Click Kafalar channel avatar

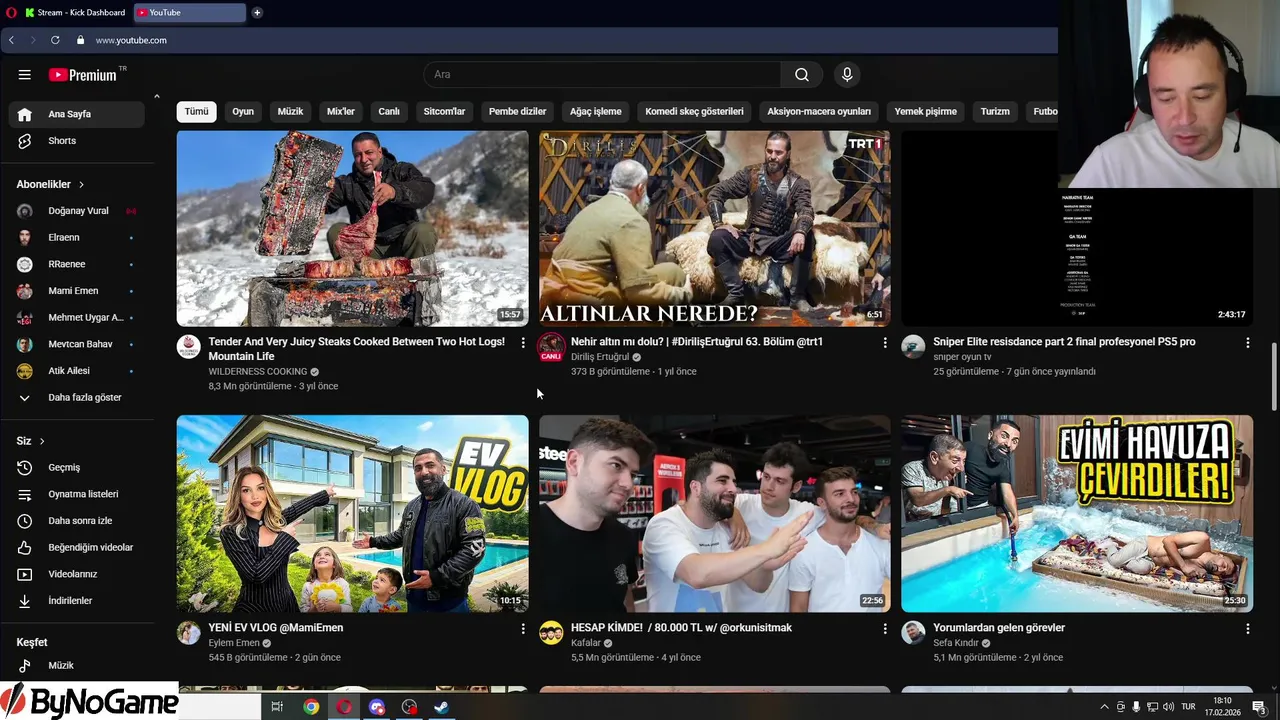pyautogui.click(x=551, y=633)
